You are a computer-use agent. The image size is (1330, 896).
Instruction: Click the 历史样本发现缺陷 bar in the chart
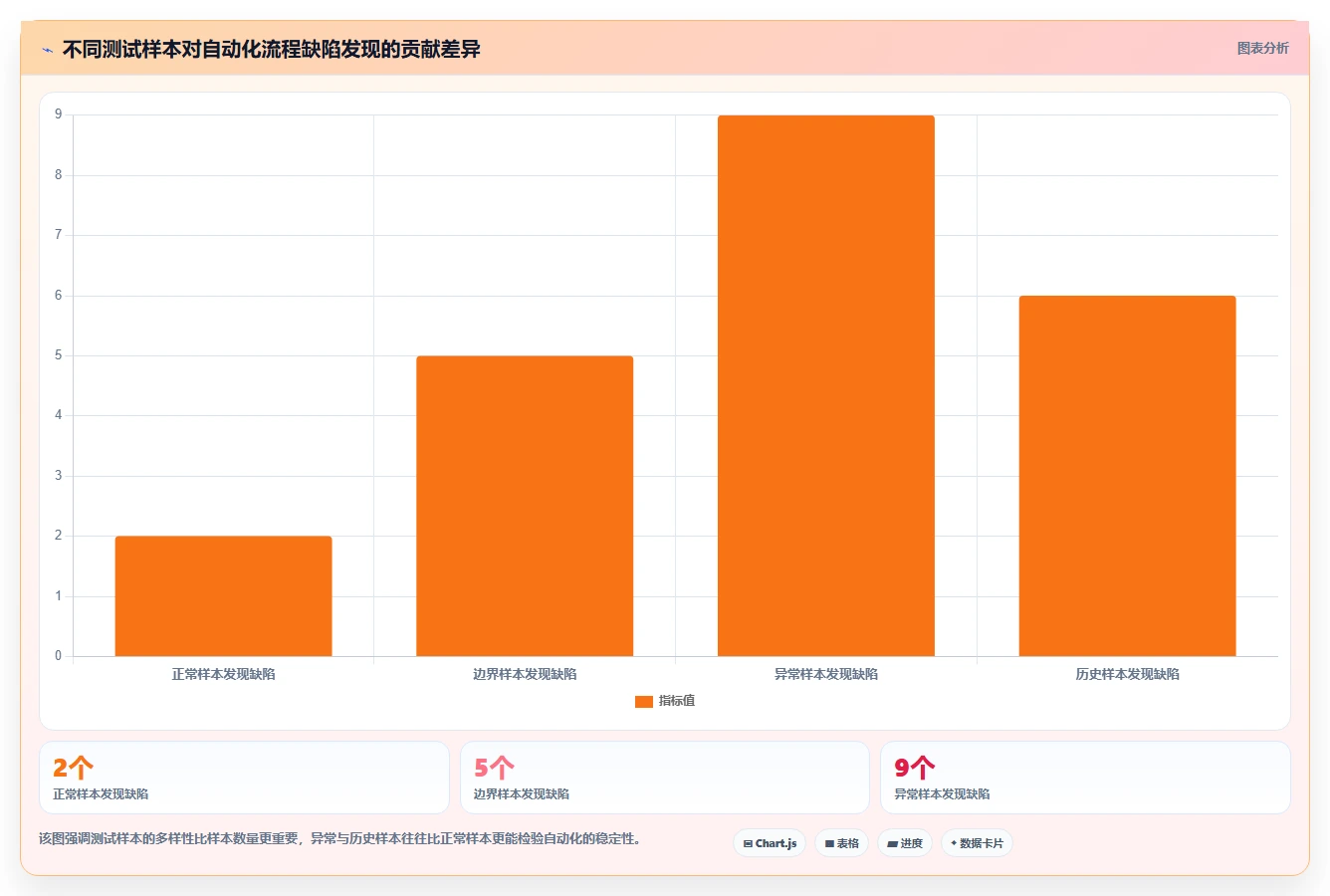point(1127,476)
